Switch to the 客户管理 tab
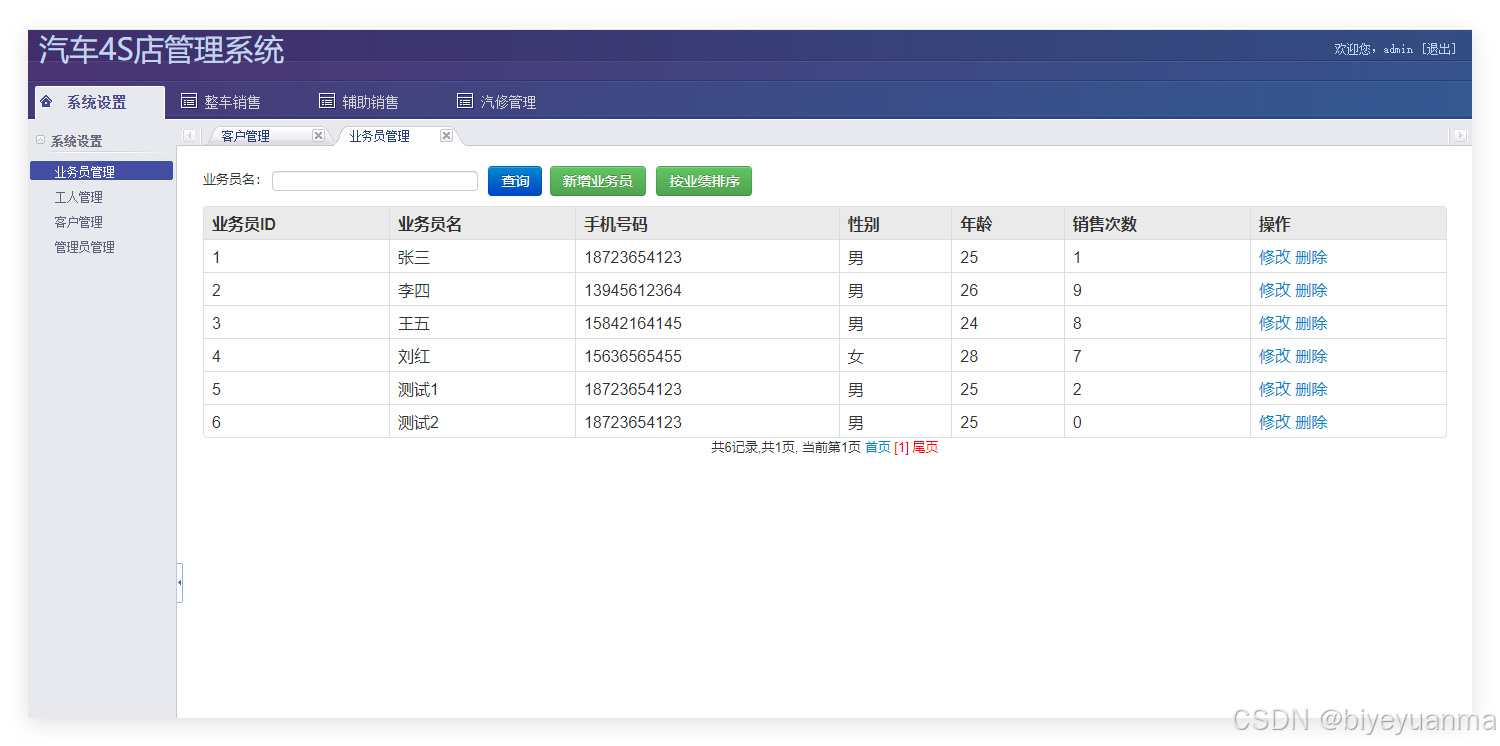Screen dimensions: 1500x746 click(246, 135)
